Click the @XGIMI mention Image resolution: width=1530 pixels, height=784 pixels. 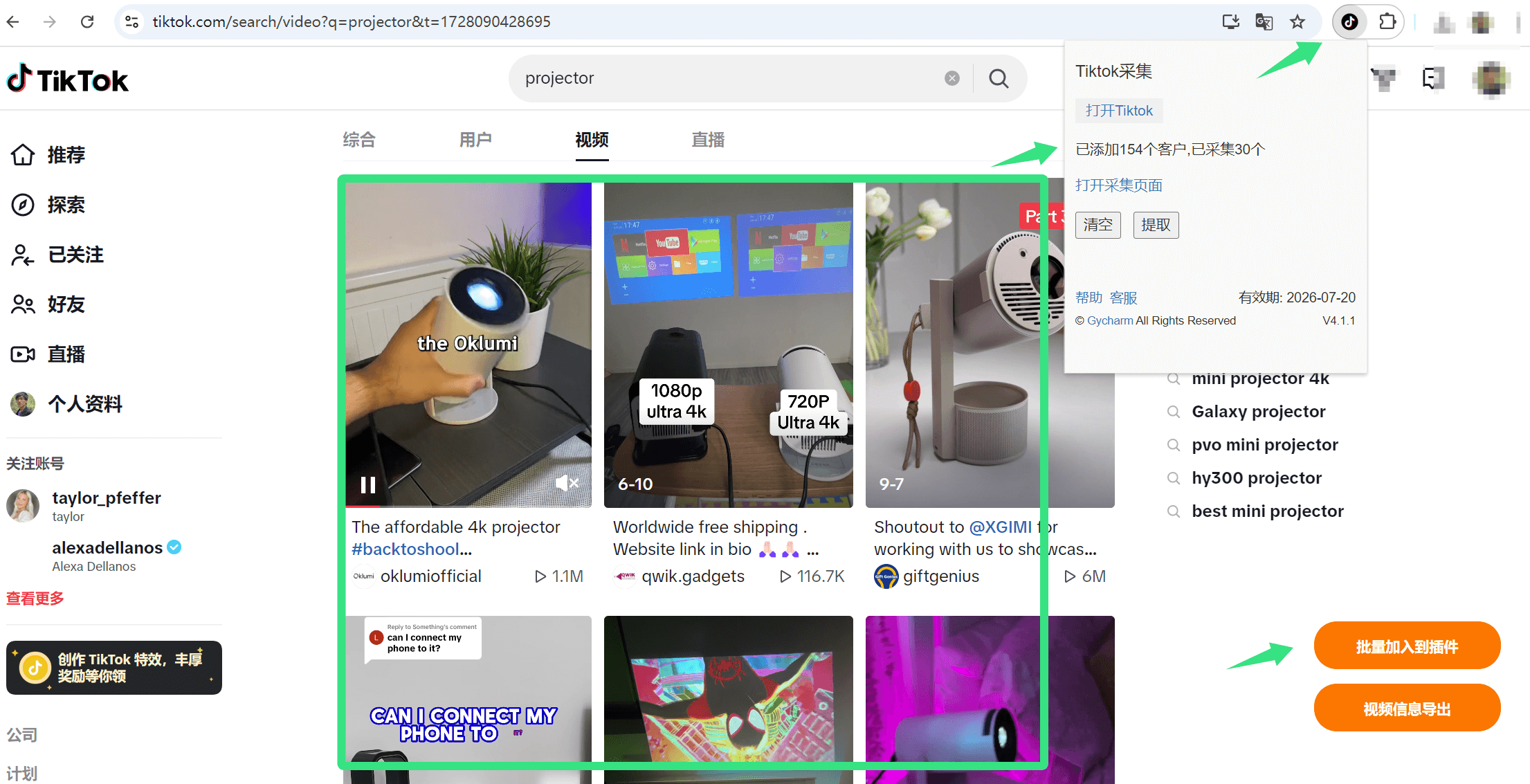(x=1001, y=527)
